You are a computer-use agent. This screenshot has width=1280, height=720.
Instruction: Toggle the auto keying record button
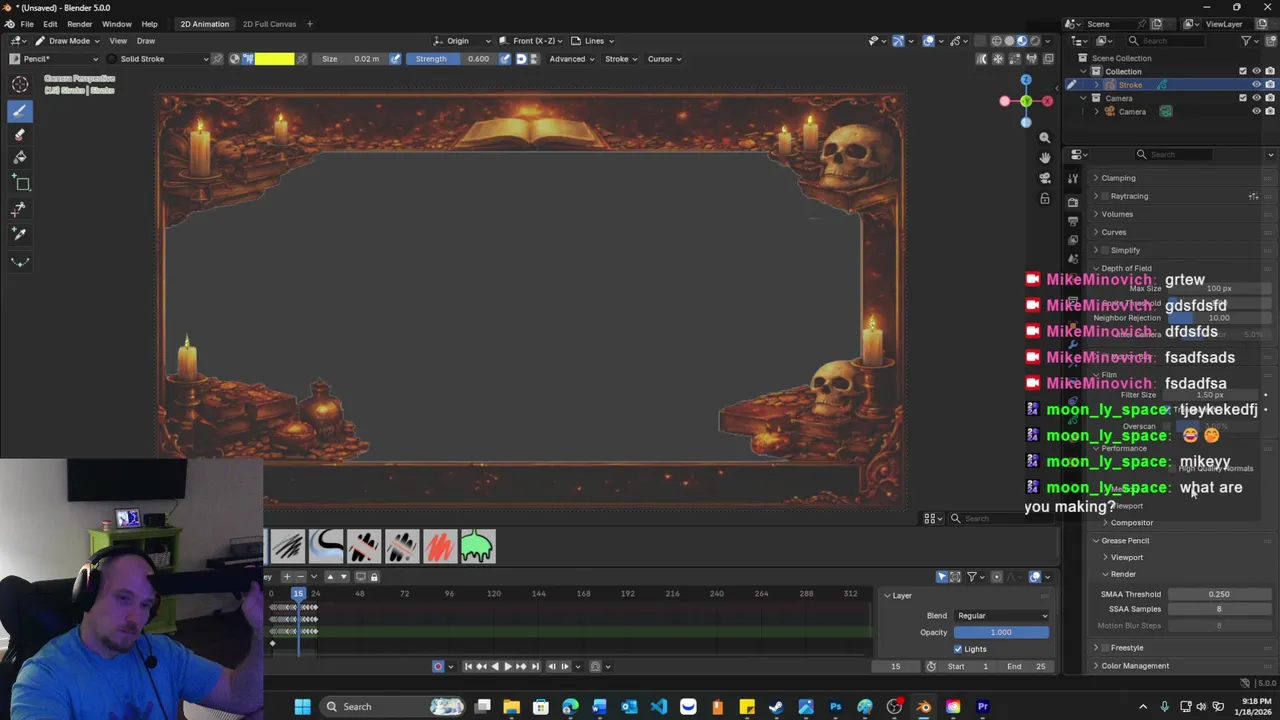pos(438,667)
